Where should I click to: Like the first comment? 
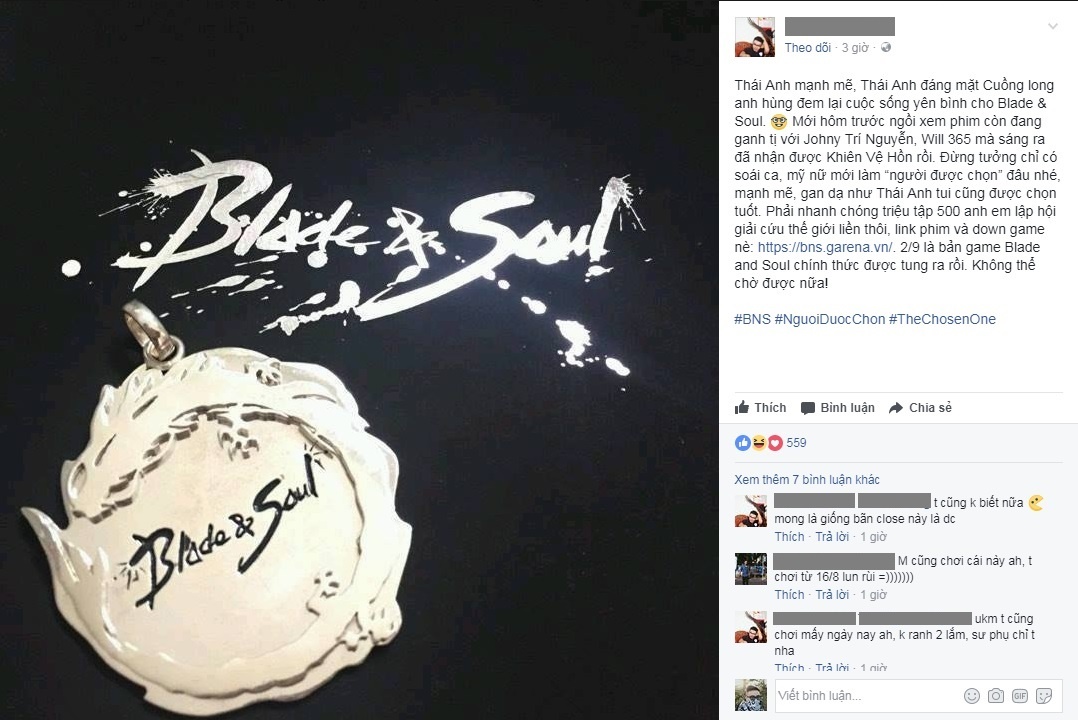click(x=789, y=536)
